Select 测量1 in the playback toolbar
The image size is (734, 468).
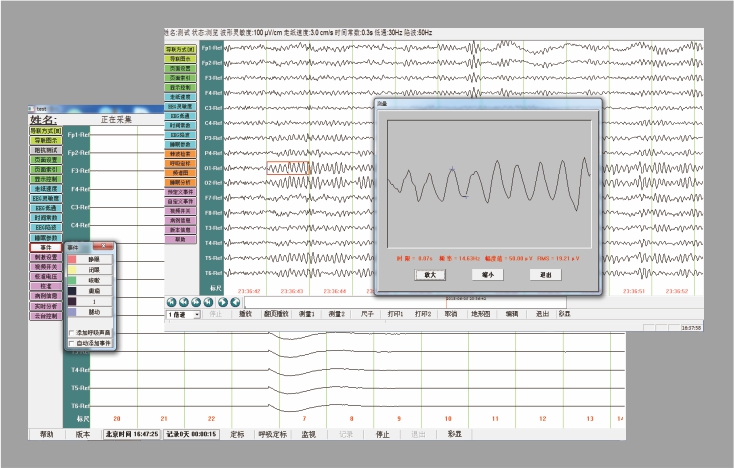(305, 313)
